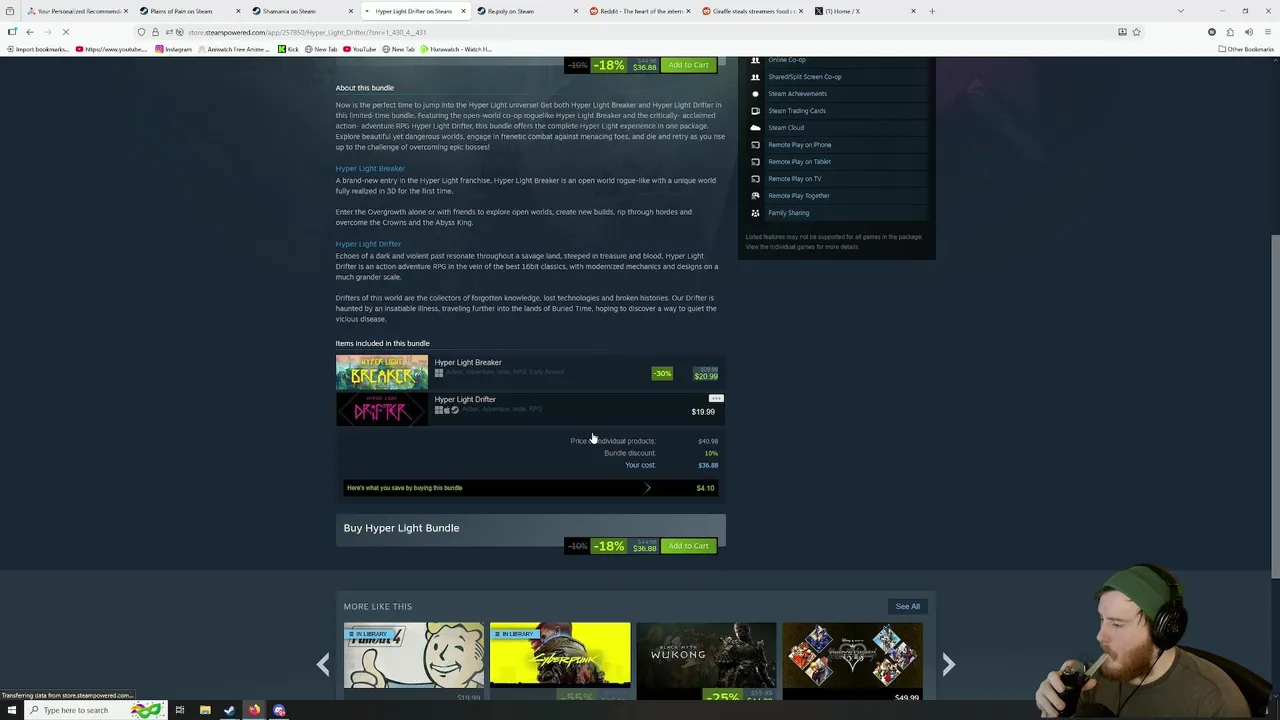Image resolution: width=1280 pixels, height=720 pixels.
Task: Open Import bookmarks bookmark
Action: [38, 49]
